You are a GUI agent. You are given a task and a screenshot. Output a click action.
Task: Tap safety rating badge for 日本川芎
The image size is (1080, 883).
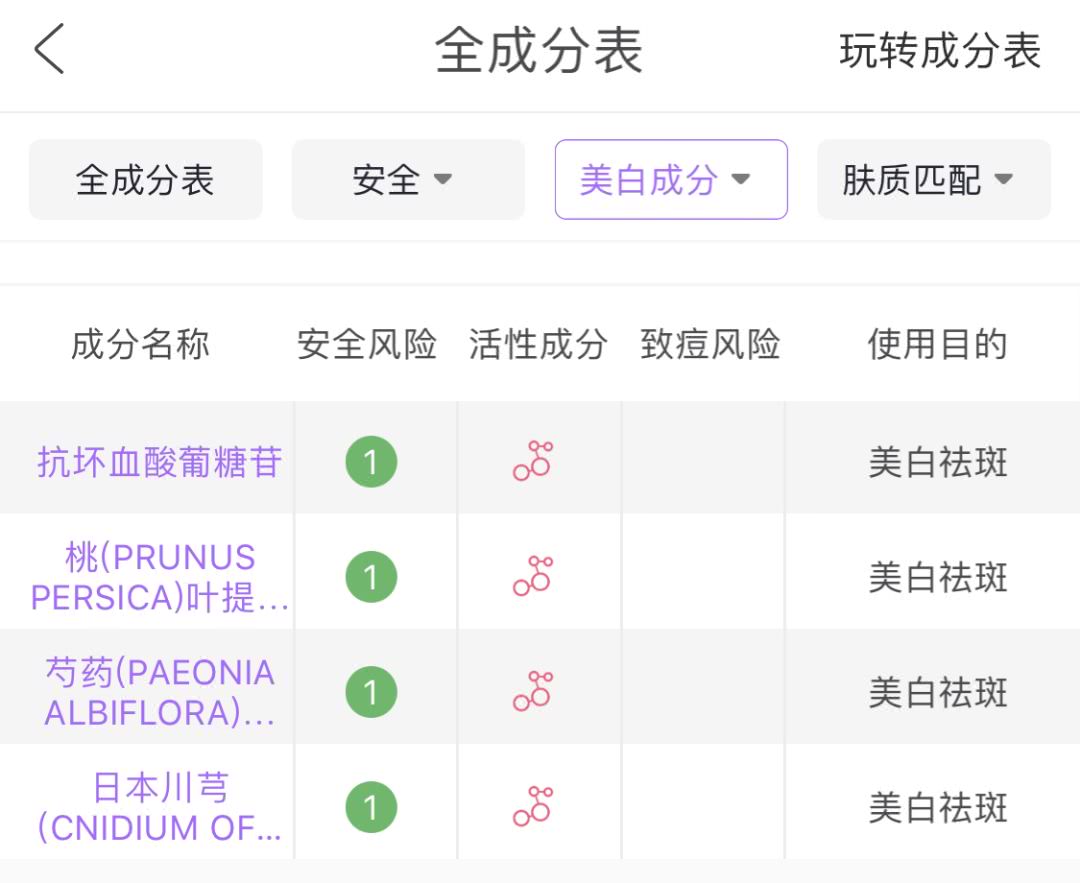371,807
